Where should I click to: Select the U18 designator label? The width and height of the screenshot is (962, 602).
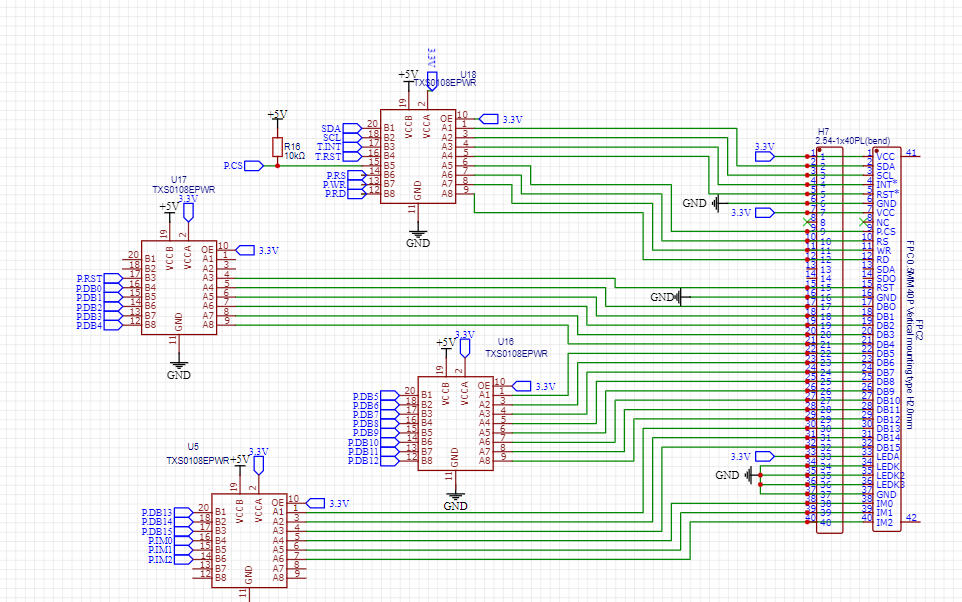click(468, 75)
